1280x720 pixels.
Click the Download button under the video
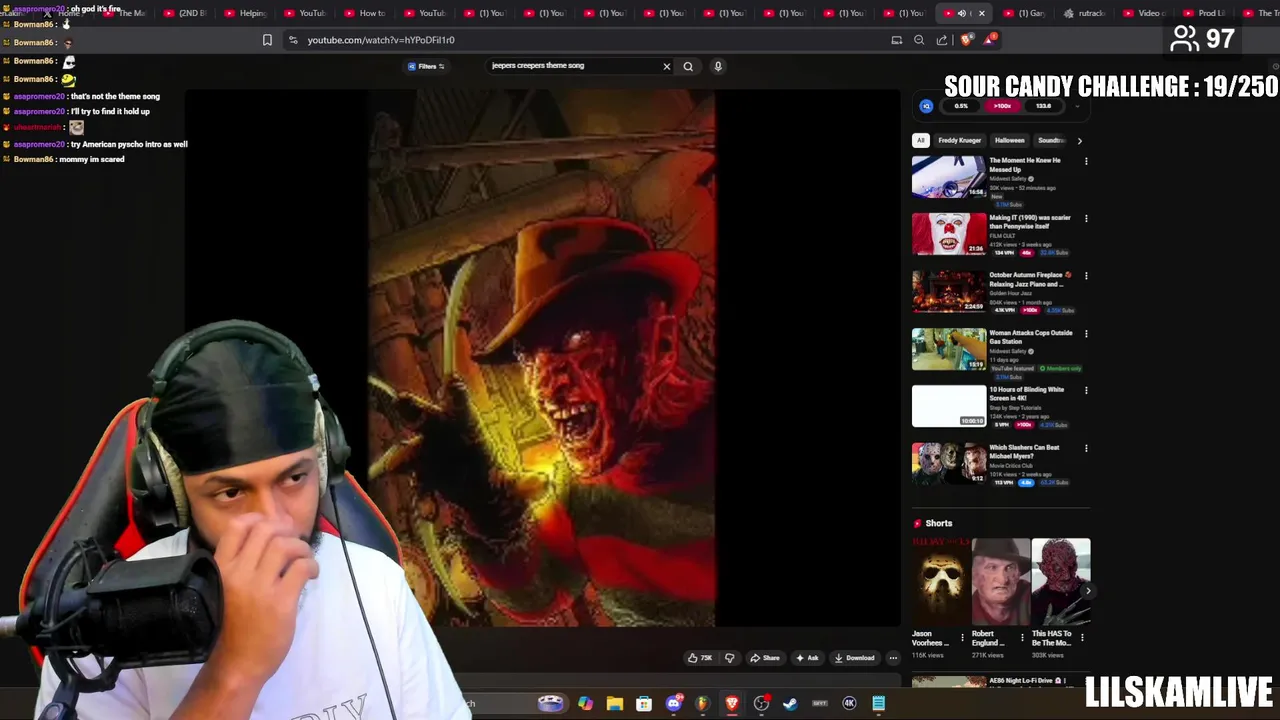coord(855,658)
